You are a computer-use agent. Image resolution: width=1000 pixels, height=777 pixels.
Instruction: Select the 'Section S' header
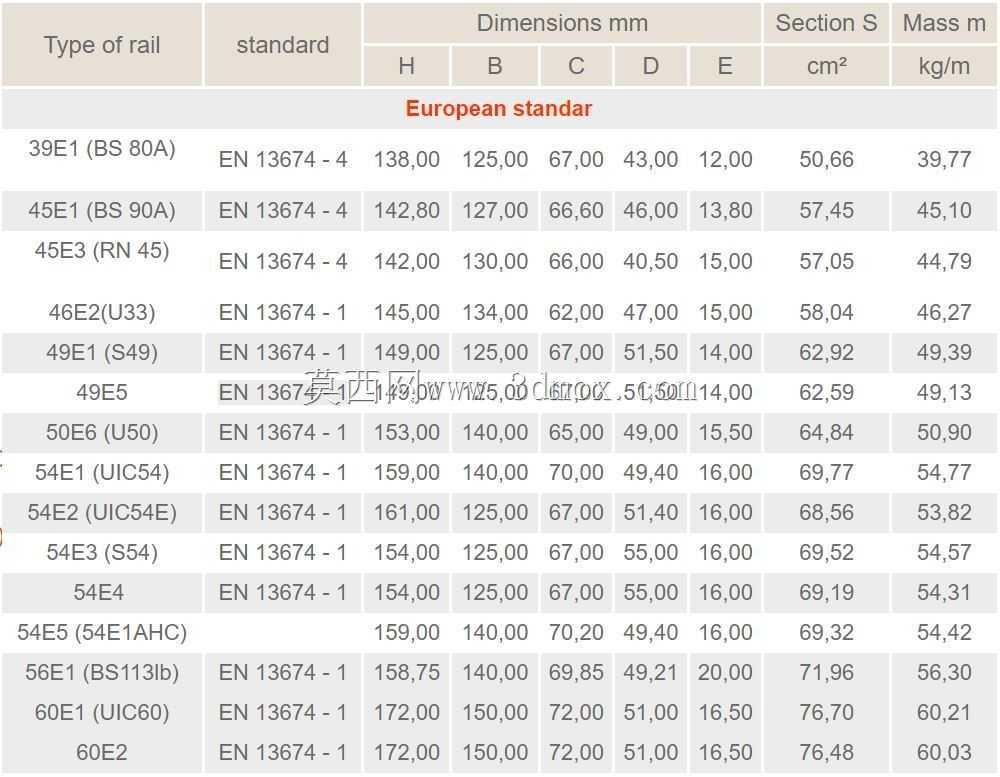pos(827,23)
